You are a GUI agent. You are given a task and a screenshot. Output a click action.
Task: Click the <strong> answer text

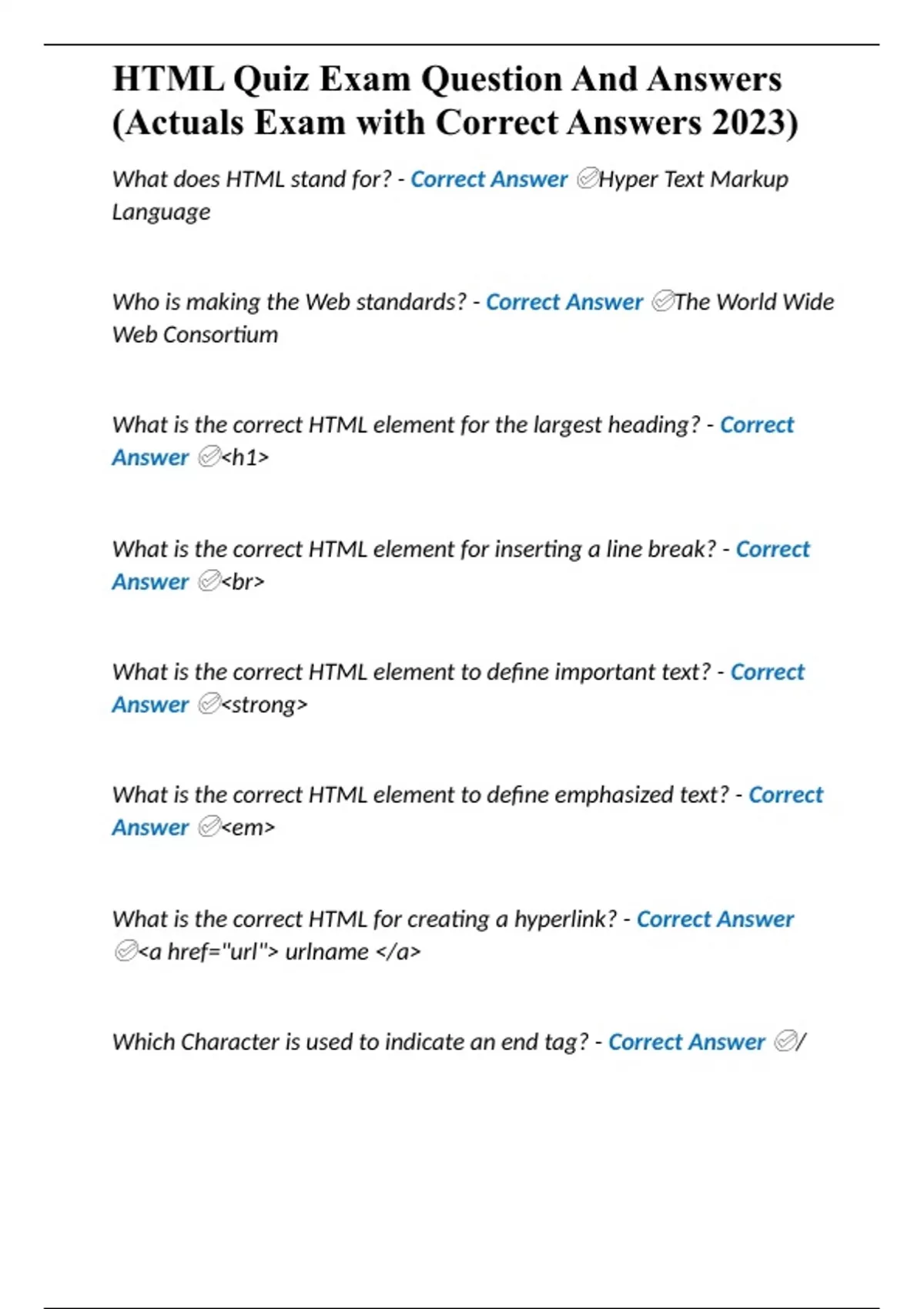pyautogui.click(x=264, y=705)
